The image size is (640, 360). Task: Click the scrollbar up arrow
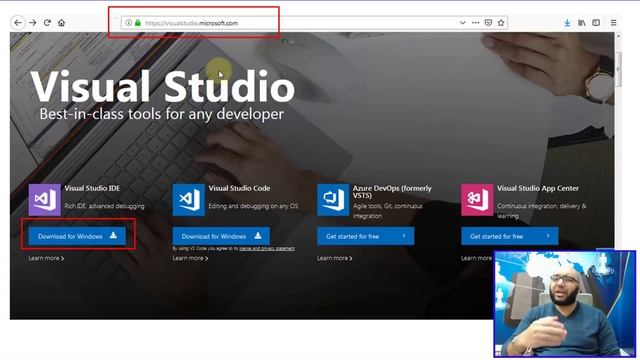618,36
